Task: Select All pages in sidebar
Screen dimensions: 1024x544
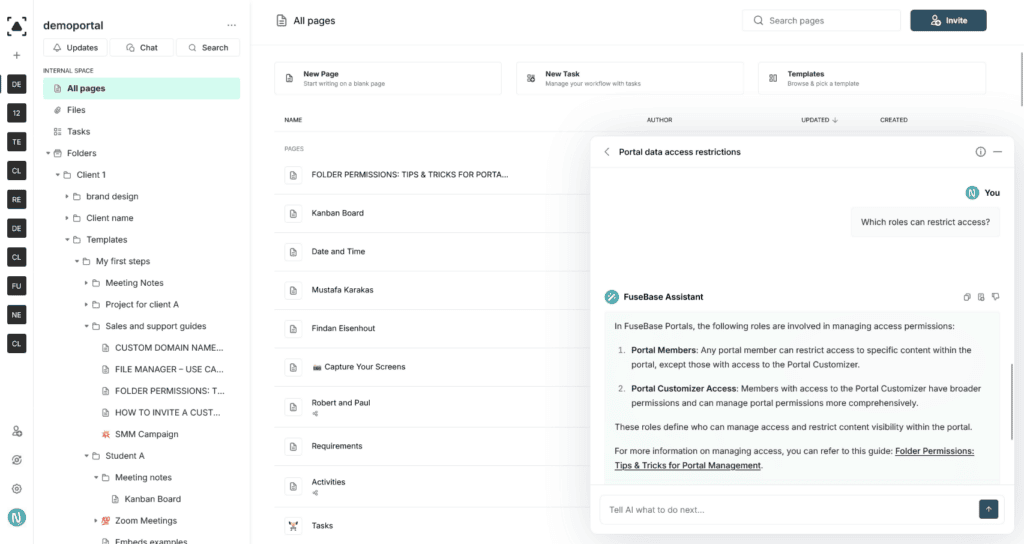Action: tap(141, 88)
